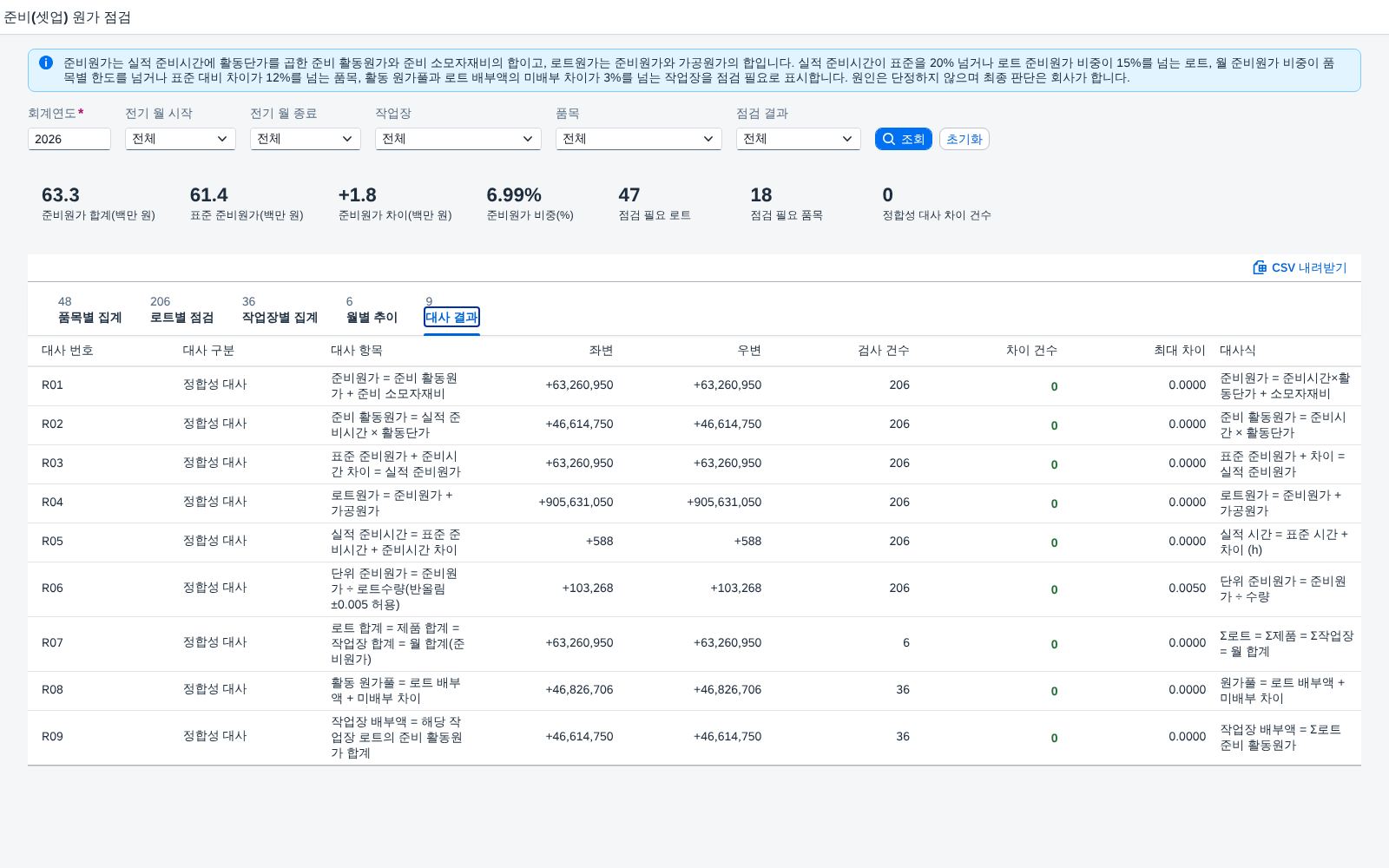The image size is (1389, 868).
Task: Click the 검사 건수 column header
Action: pos(884,351)
